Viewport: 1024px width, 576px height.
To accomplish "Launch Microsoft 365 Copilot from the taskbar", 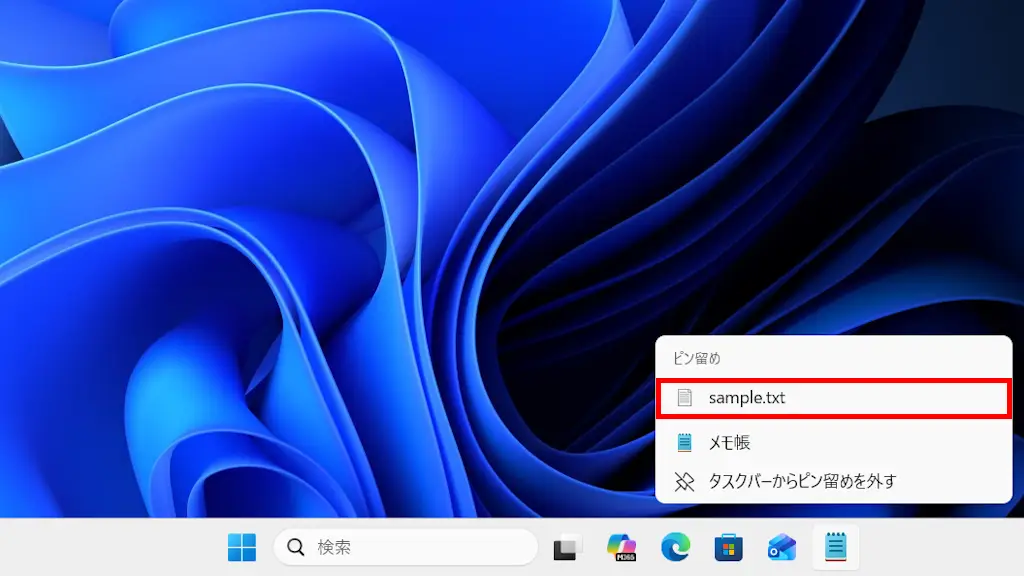I will pos(622,547).
